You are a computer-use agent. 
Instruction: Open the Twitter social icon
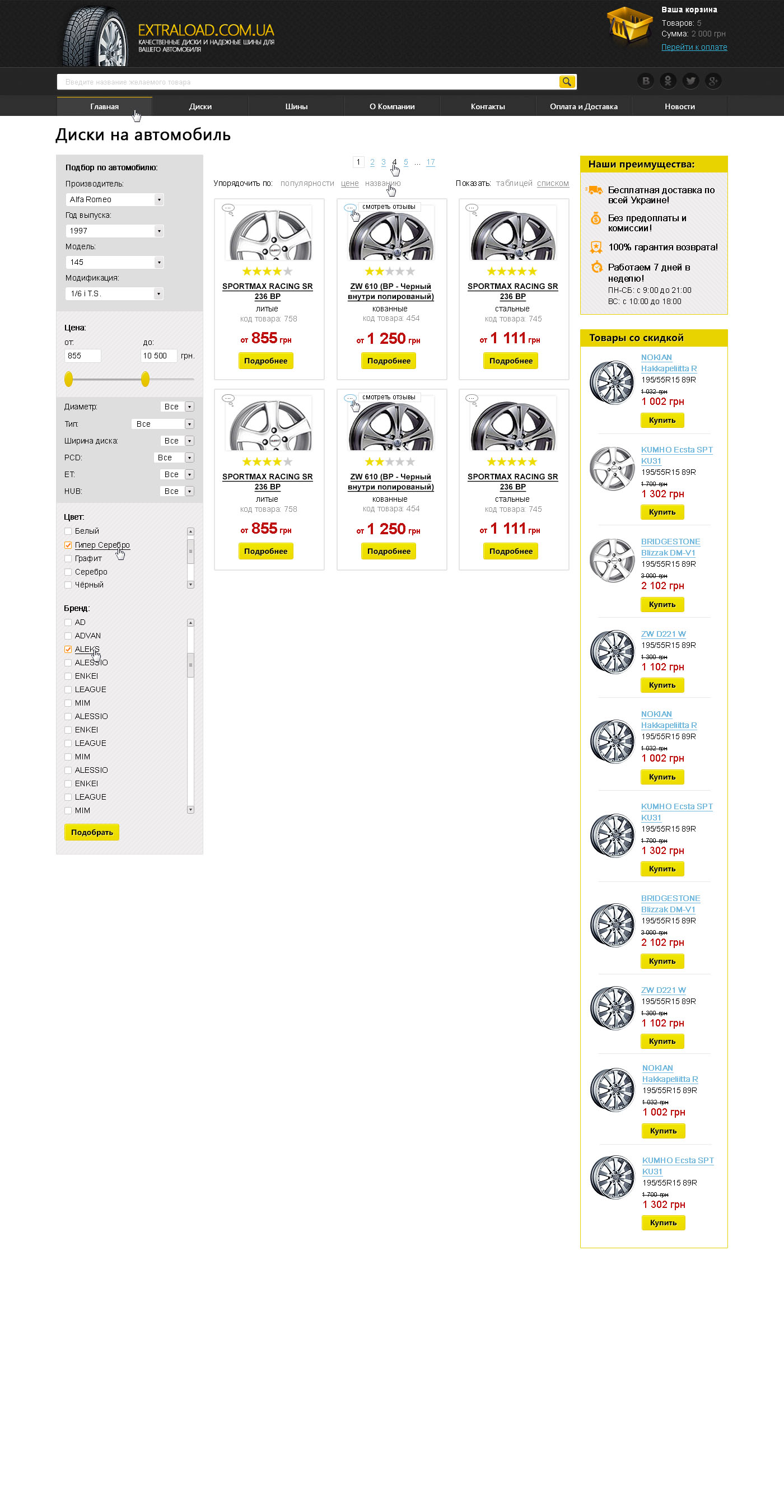pos(690,81)
